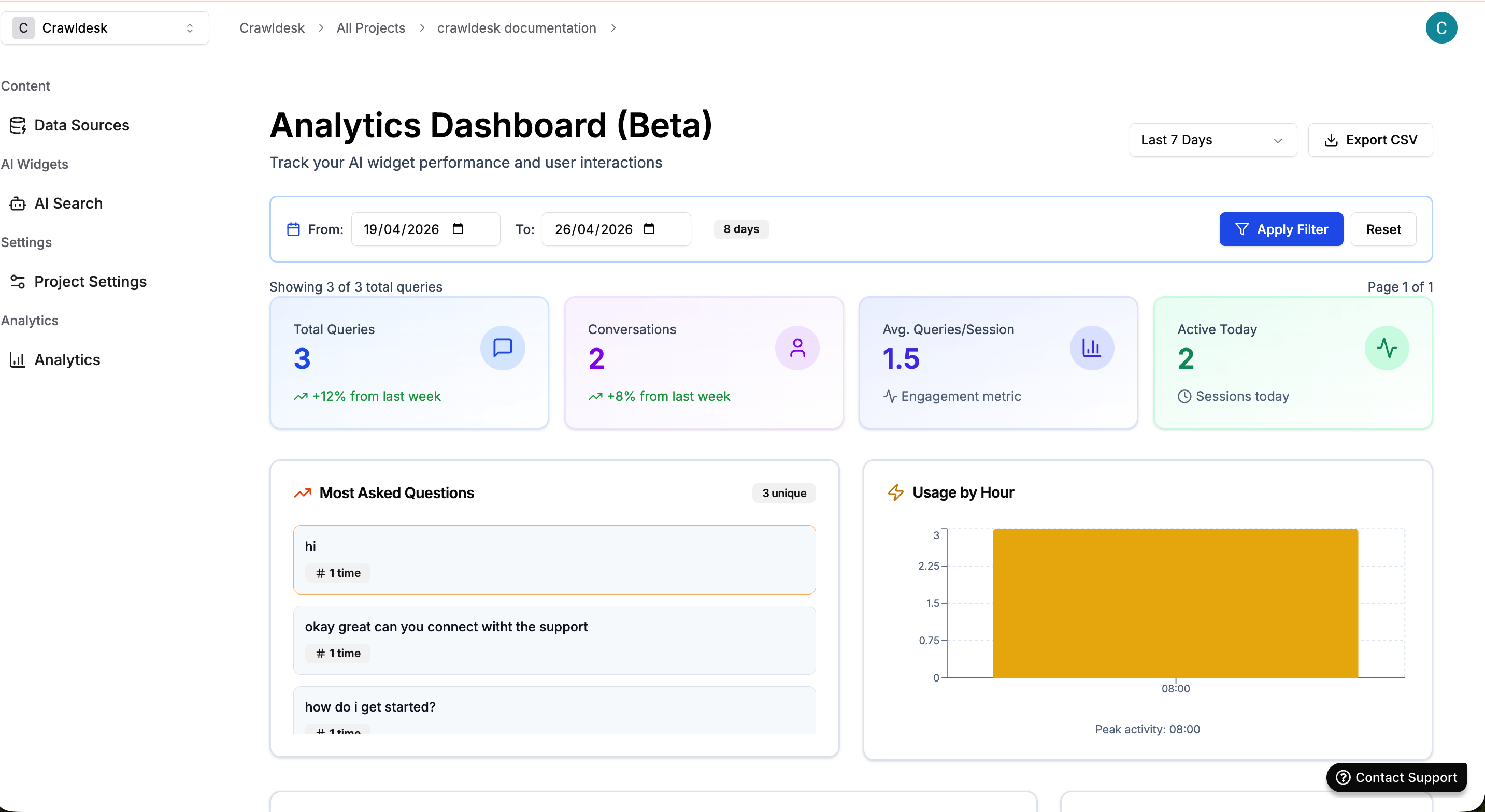This screenshot has width=1485, height=812.
Task: Click the user avatar in top right
Action: (x=1440, y=27)
